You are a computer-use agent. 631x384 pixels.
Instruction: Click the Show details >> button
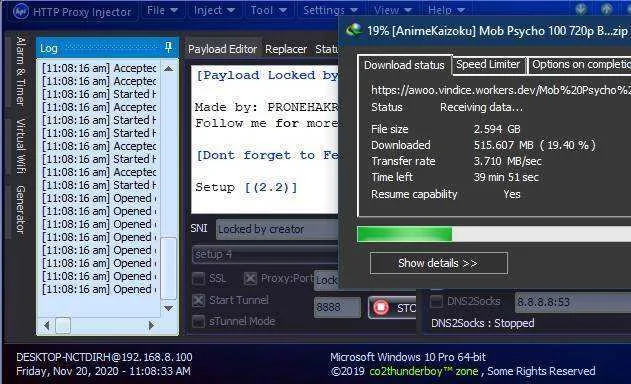(439, 263)
